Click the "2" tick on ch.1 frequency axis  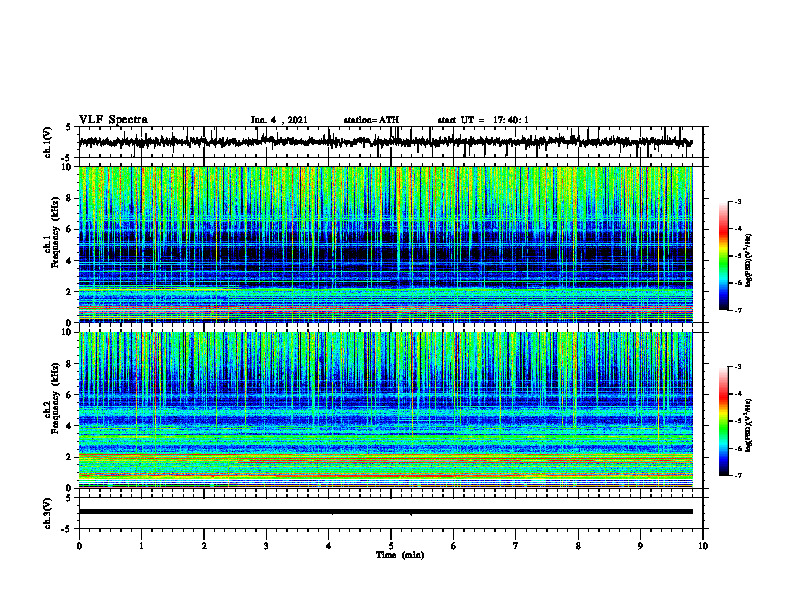[70, 292]
